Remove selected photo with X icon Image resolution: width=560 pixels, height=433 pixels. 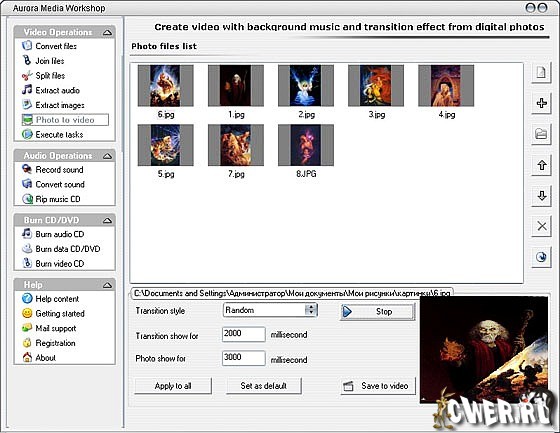coord(541,226)
